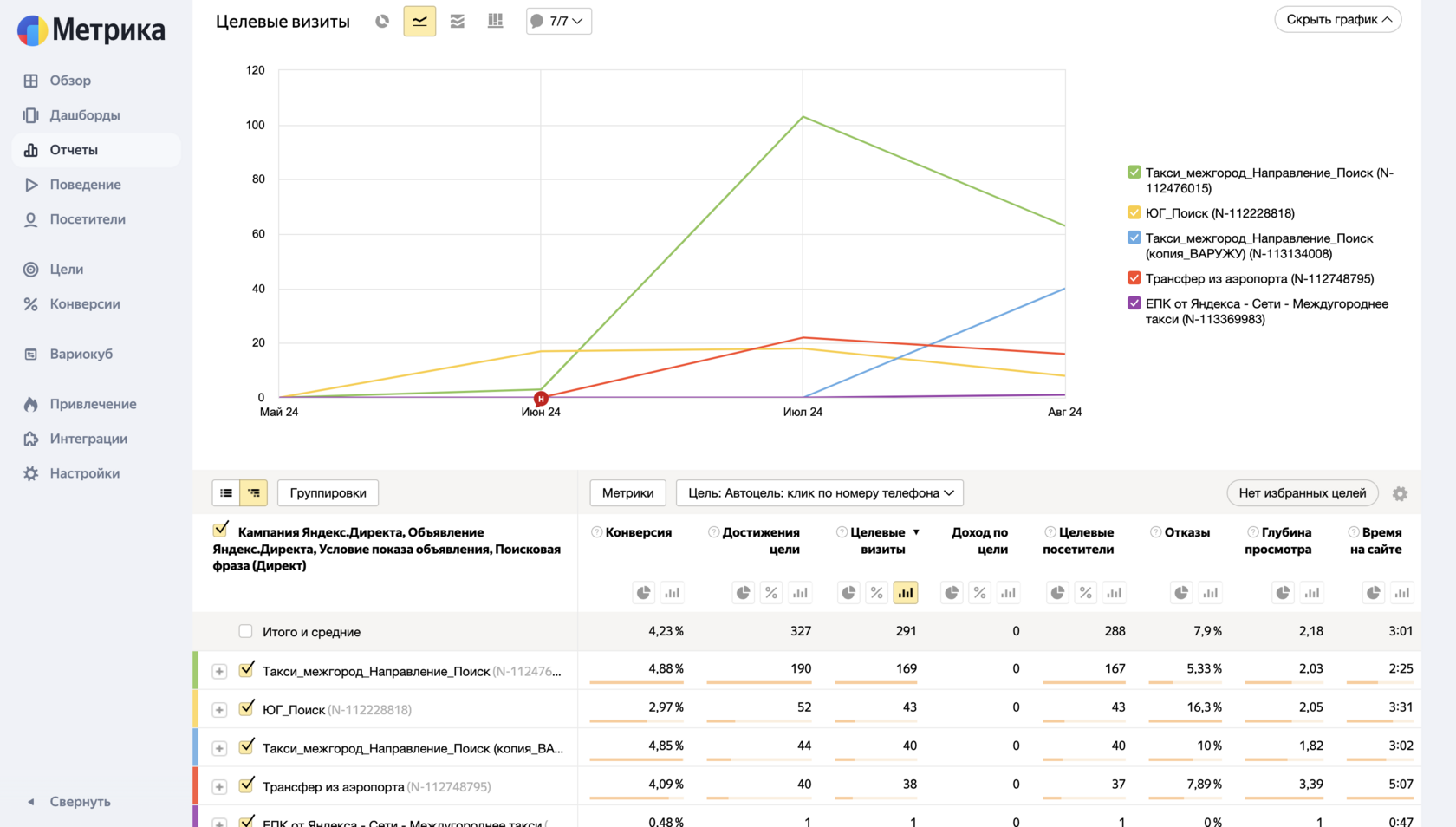Show pie chart for Конверсия column
This screenshot has width=1456, height=827.
tap(644, 593)
